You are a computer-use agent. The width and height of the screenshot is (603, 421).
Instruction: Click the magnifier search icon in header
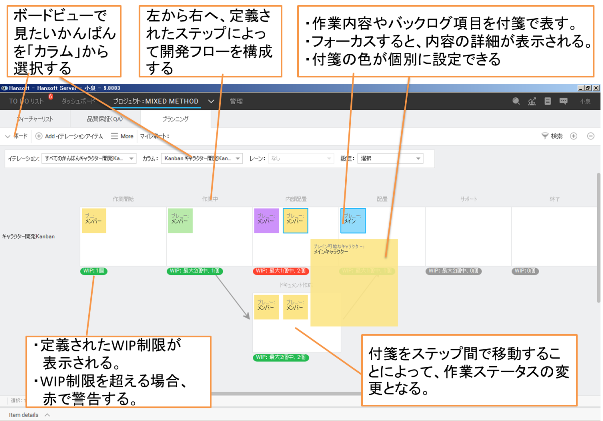tap(516, 101)
